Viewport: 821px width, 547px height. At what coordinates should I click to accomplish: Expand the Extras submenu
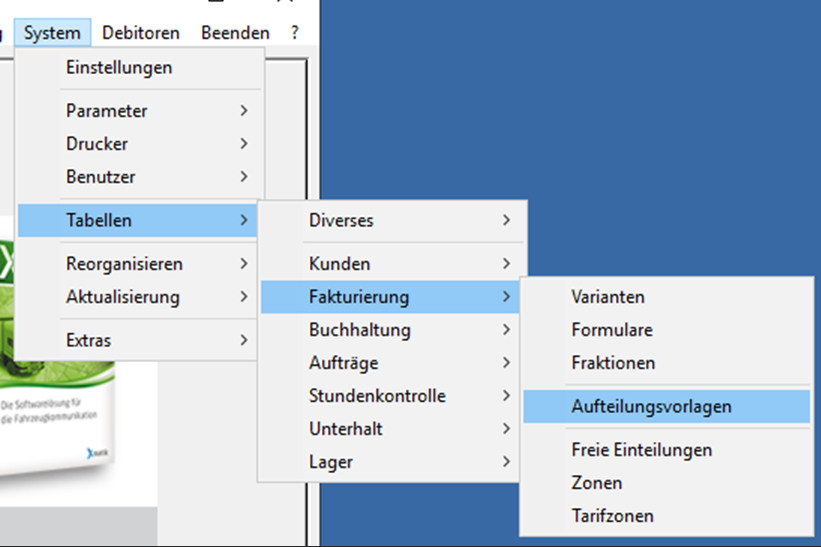[x=89, y=340]
